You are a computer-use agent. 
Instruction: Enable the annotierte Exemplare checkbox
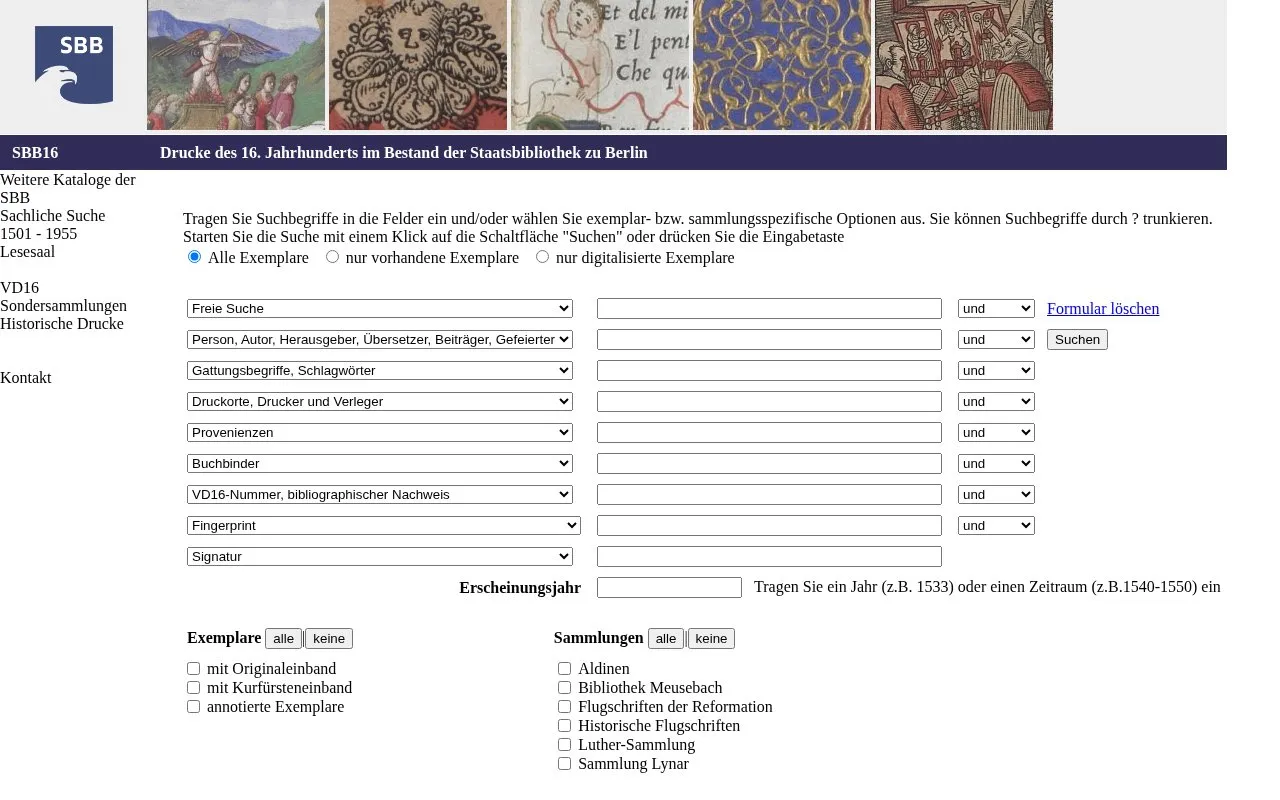click(194, 707)
